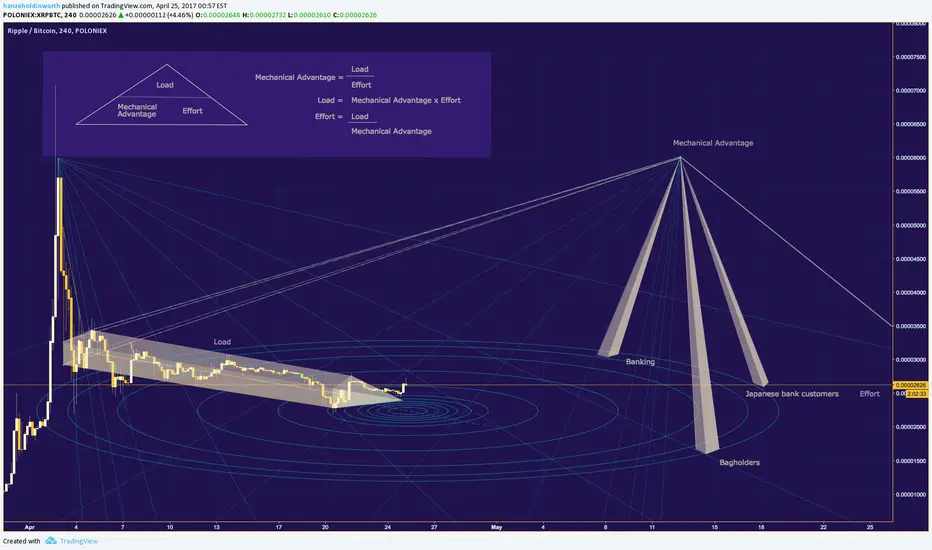
Task: Click the 'Effort =' formula label
Action: coord(329,117)
